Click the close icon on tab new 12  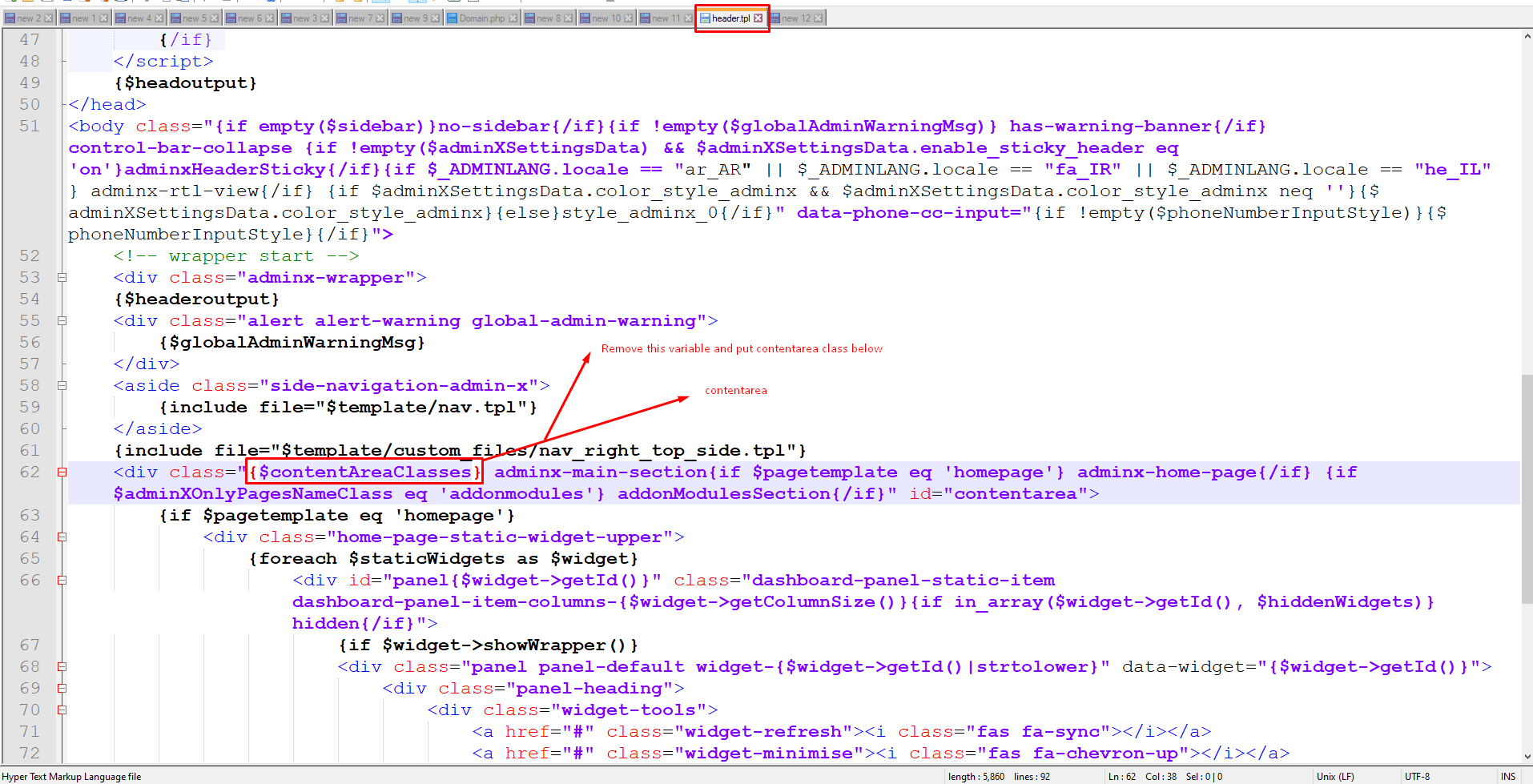pos(818,18)
